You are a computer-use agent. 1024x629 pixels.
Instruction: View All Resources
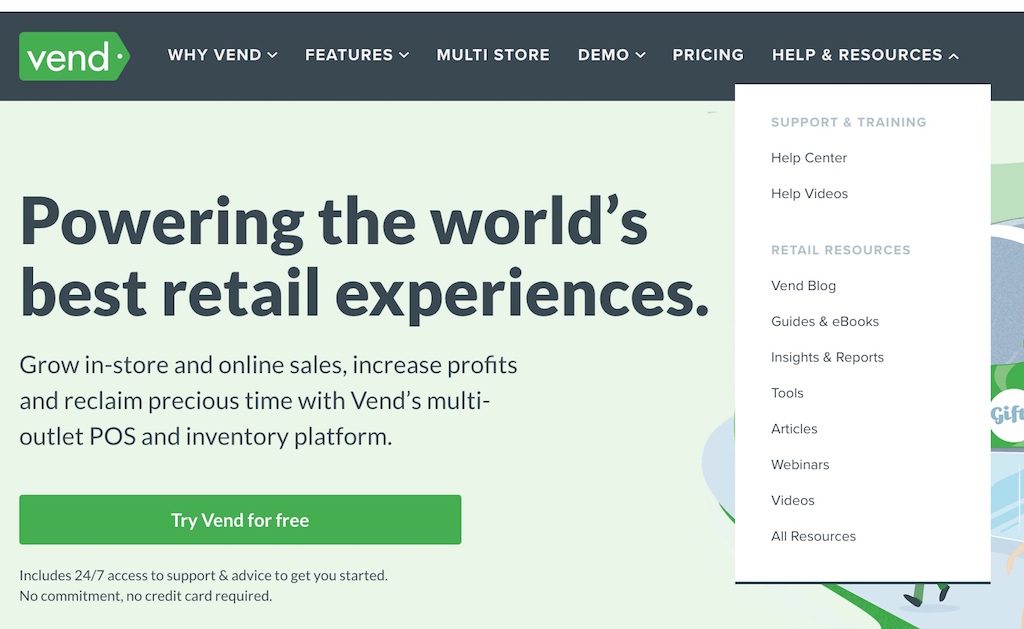(x=813, y=536)
